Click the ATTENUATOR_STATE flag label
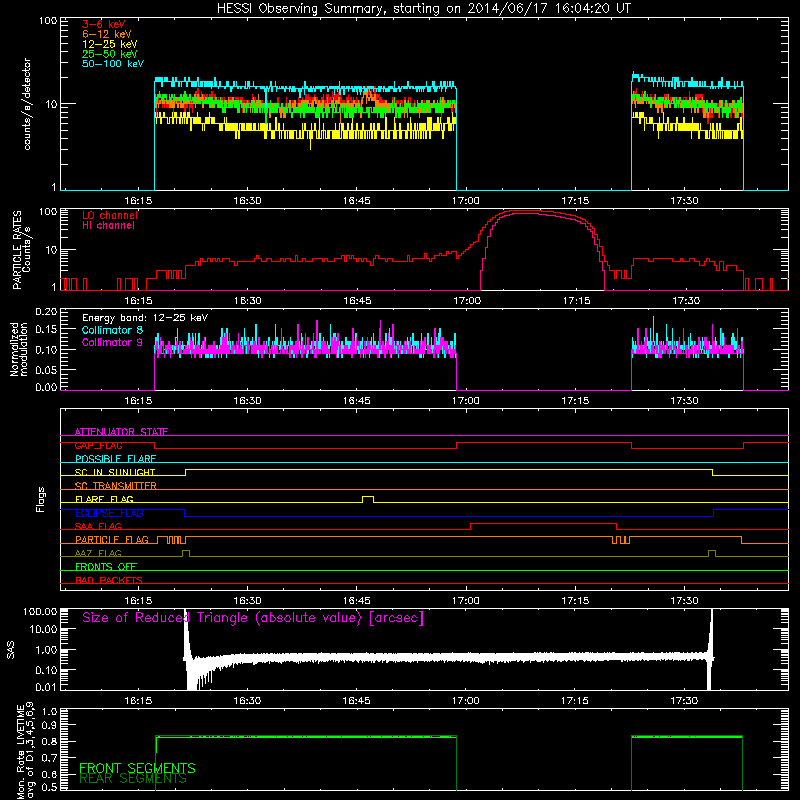This screenshot has height=800, width=800. (121, 432)
